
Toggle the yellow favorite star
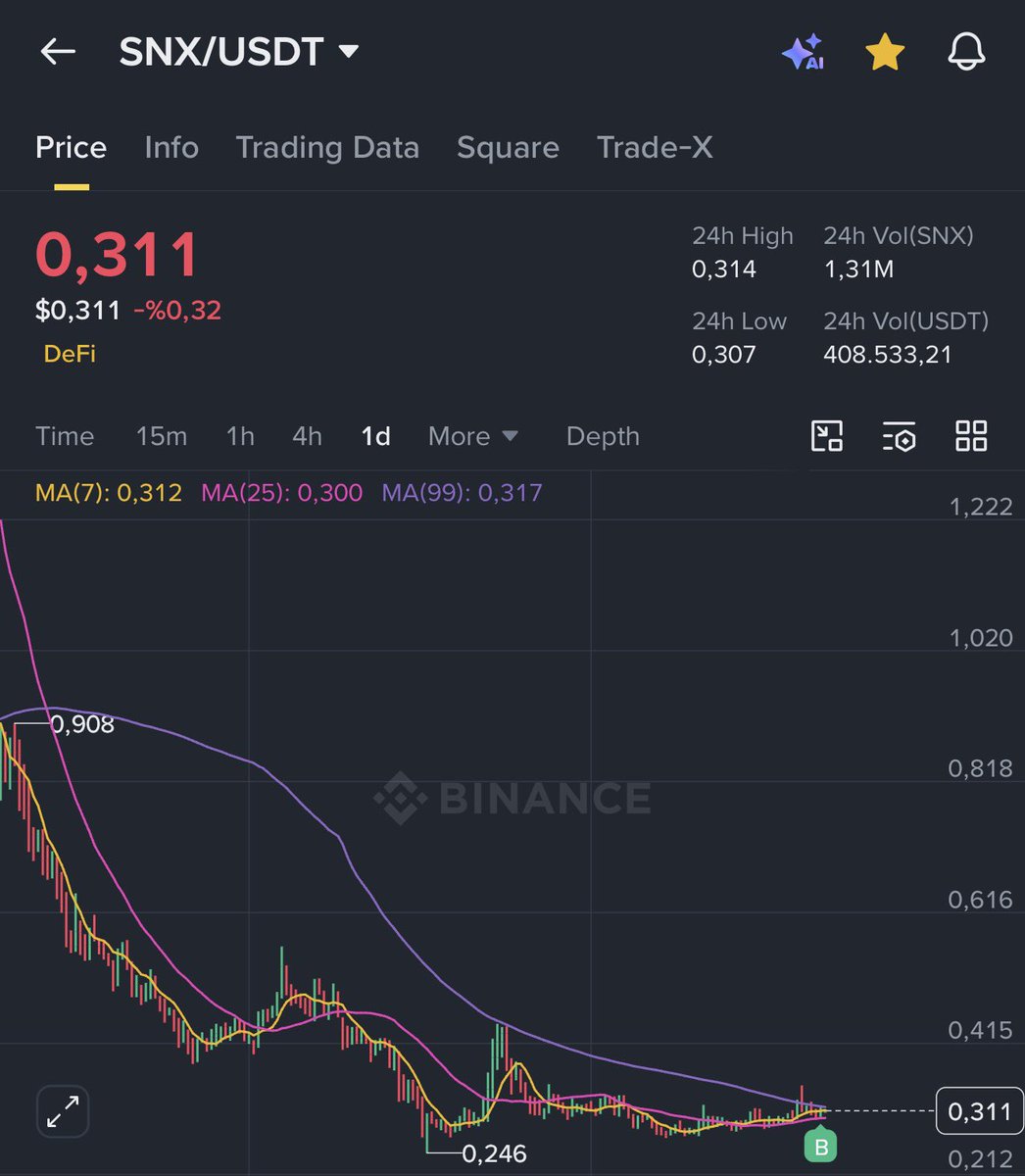(885, 52)
